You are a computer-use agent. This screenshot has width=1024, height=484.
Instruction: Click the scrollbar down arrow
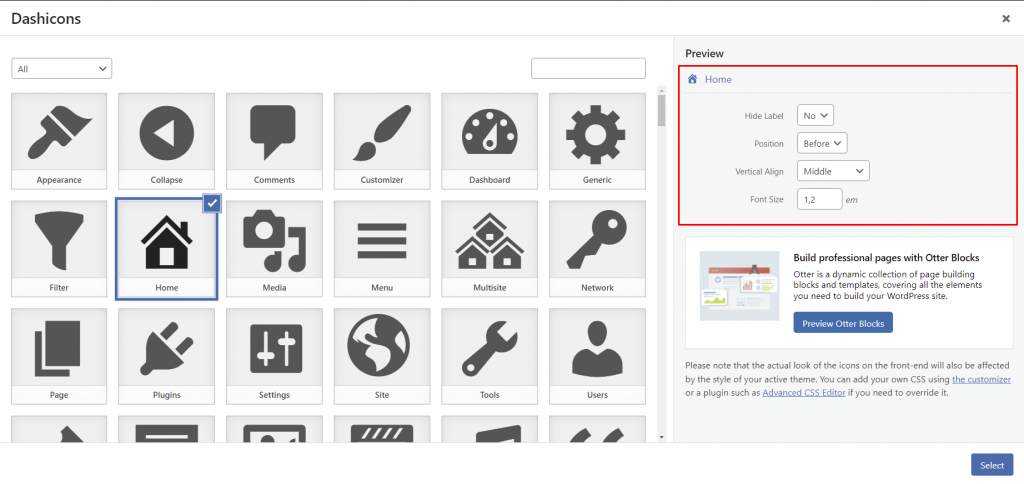tap(662, 437)
